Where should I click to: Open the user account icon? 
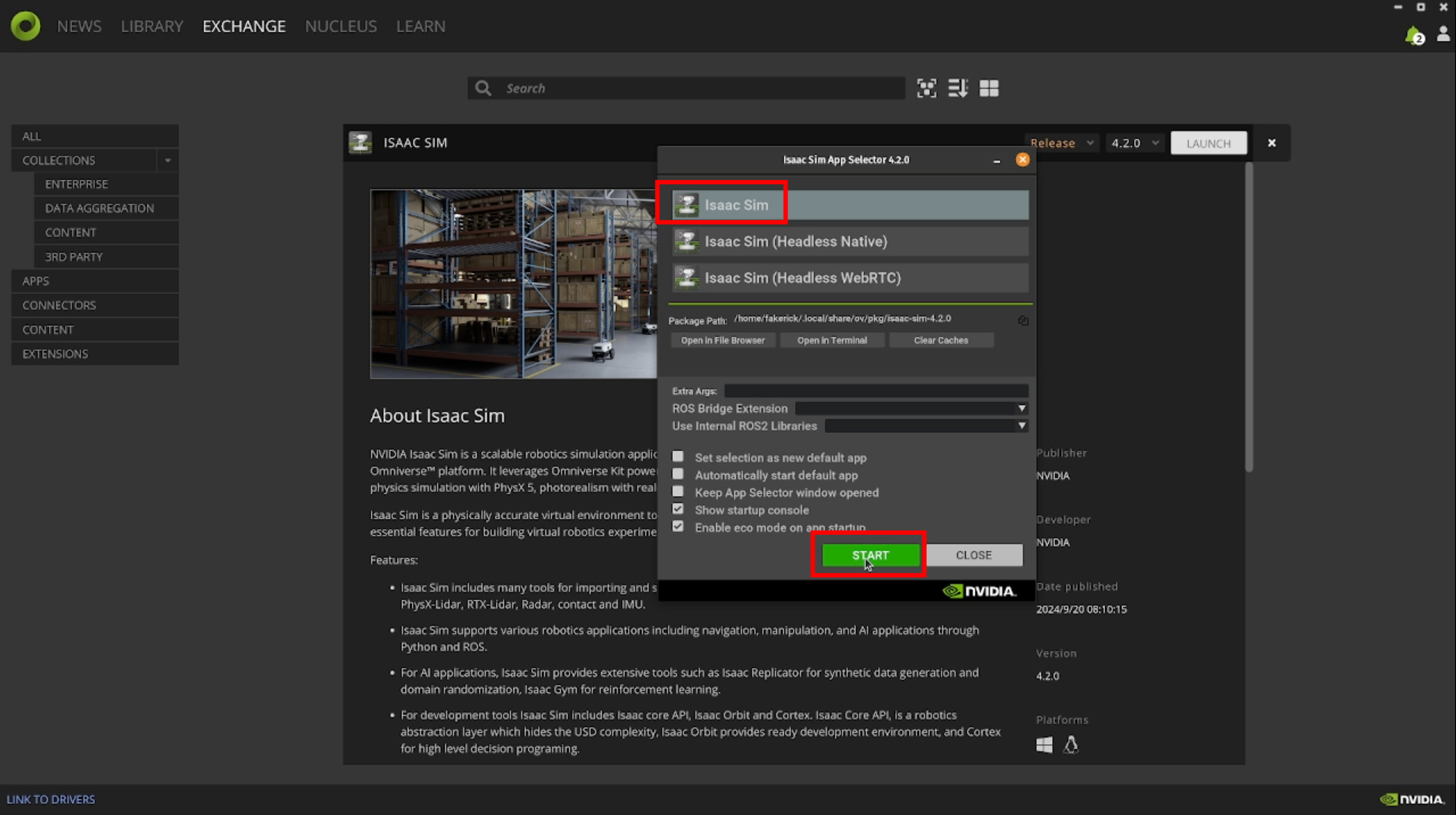click(x=1443, y=34)
